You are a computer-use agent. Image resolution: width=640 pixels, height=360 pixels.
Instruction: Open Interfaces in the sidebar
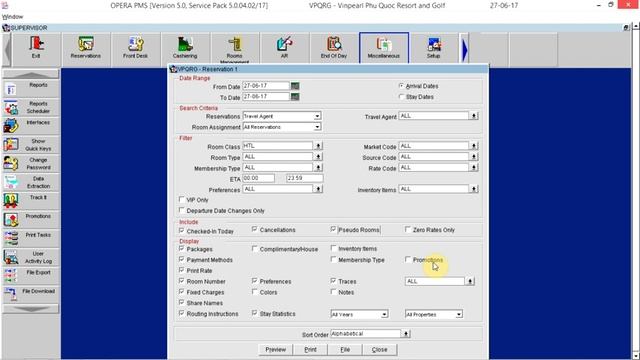31,126
